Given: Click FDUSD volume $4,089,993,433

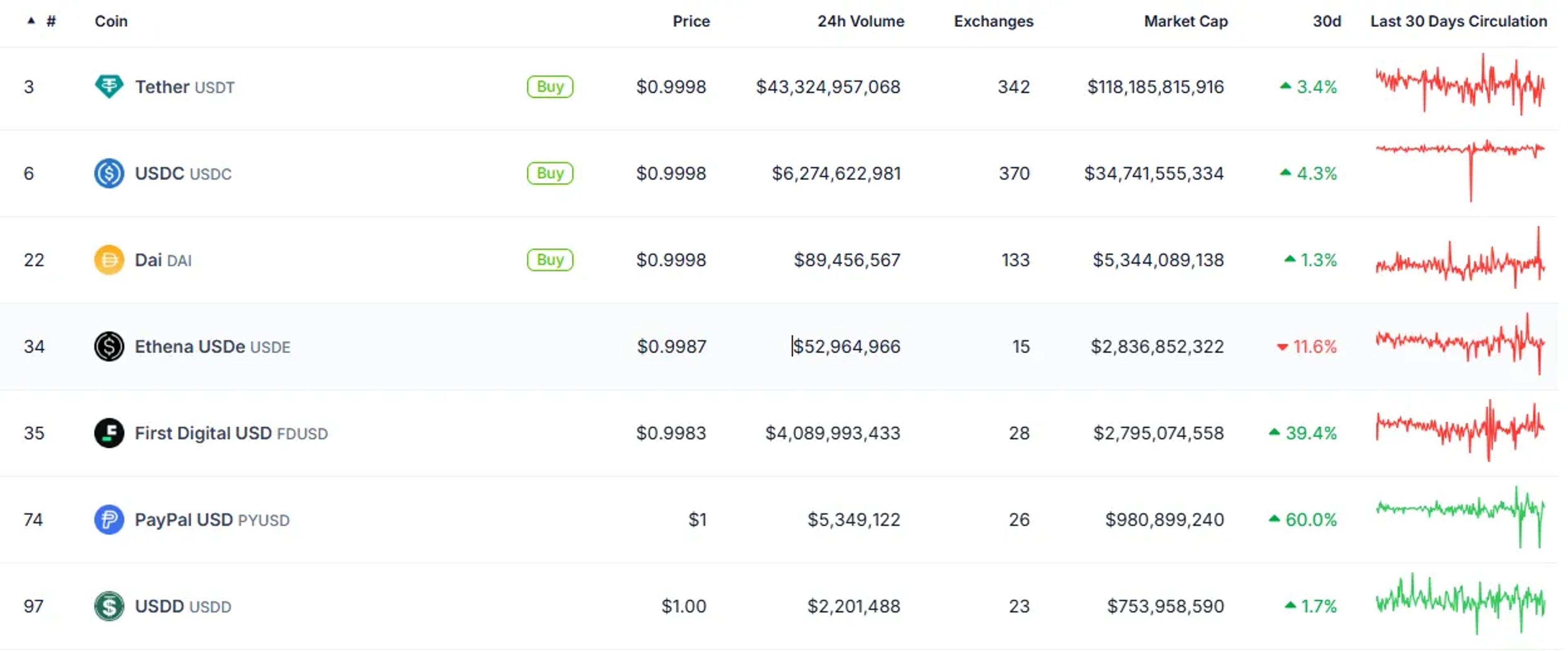Looking at the screenshot, I should [x=833, y=433].
